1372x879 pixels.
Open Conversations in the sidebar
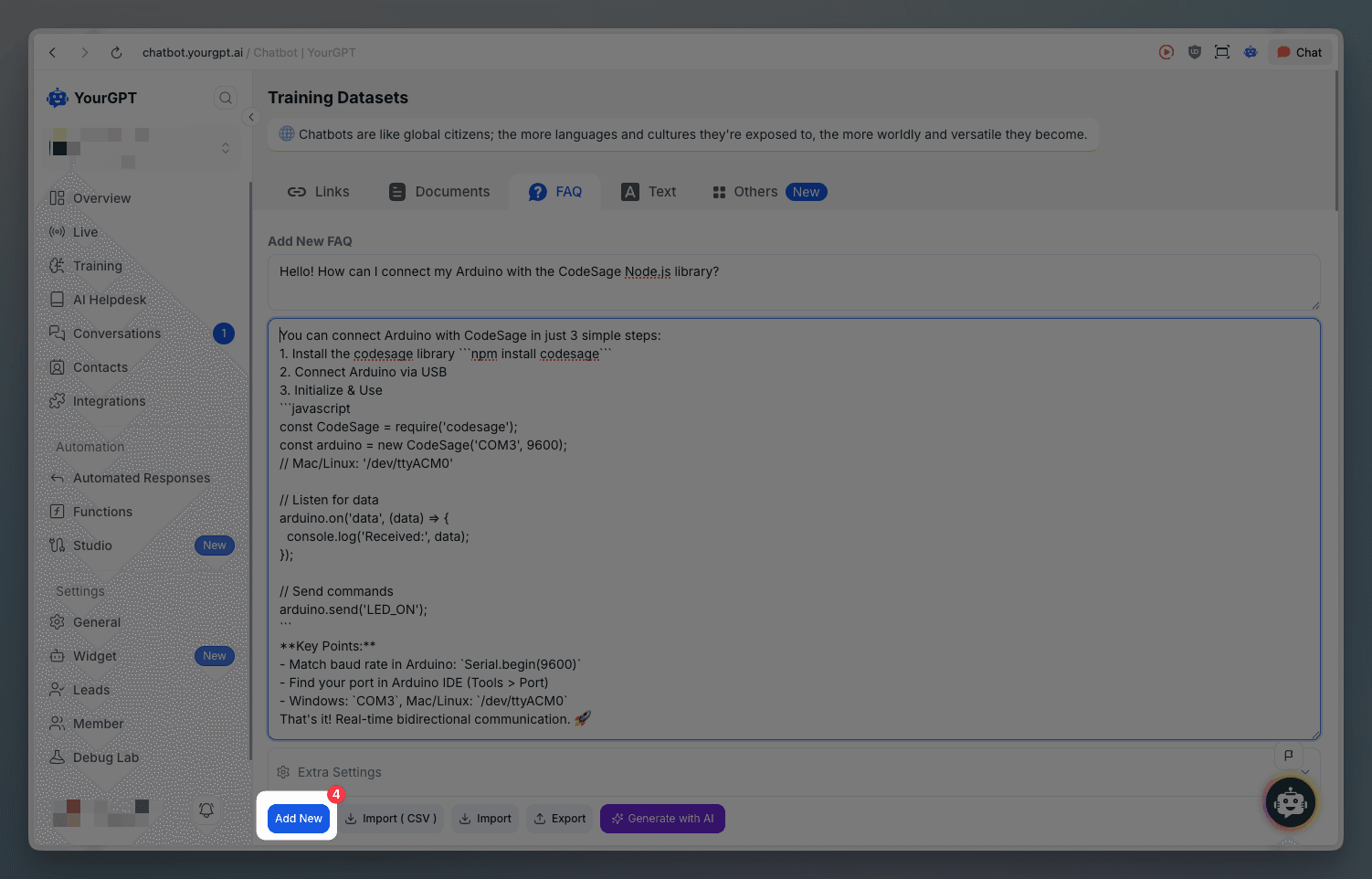tap(117, 334)
